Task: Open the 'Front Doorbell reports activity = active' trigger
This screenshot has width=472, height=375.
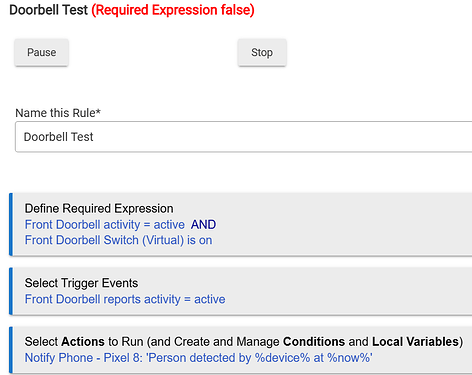Action: pyautogui.click(x=125, y=299)
